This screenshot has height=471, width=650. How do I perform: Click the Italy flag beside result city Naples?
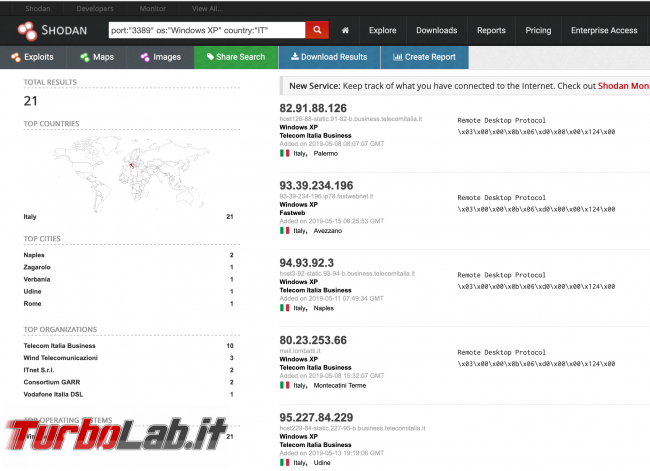[x=284, y=308]
